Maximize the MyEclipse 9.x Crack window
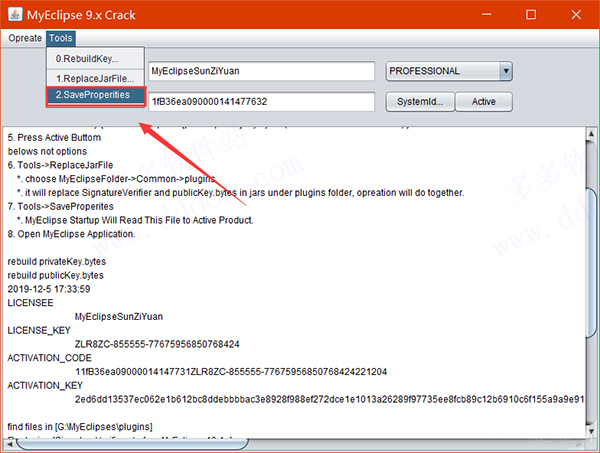This screenshot has height=453, width=600. point(531,15)
